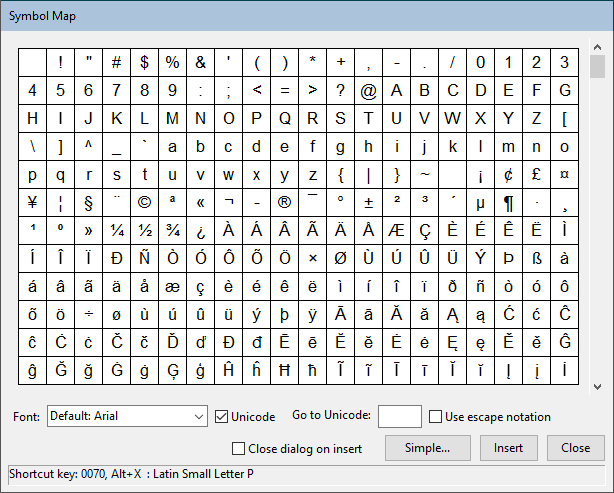Click the Go to Unicode input field
Image resolution: width=614 pixels, height=493 pixels.
point(399,416)
